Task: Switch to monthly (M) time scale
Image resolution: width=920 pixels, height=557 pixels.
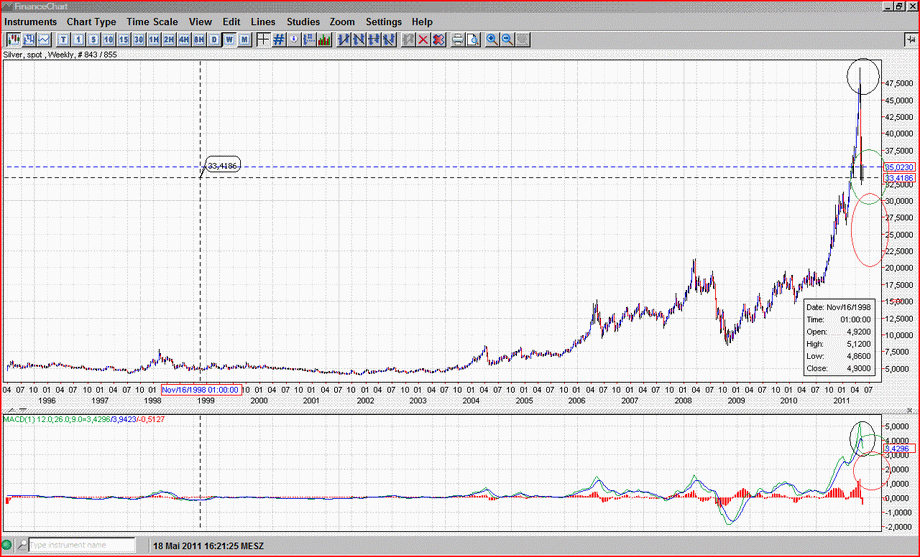Action: pos(245,39)
